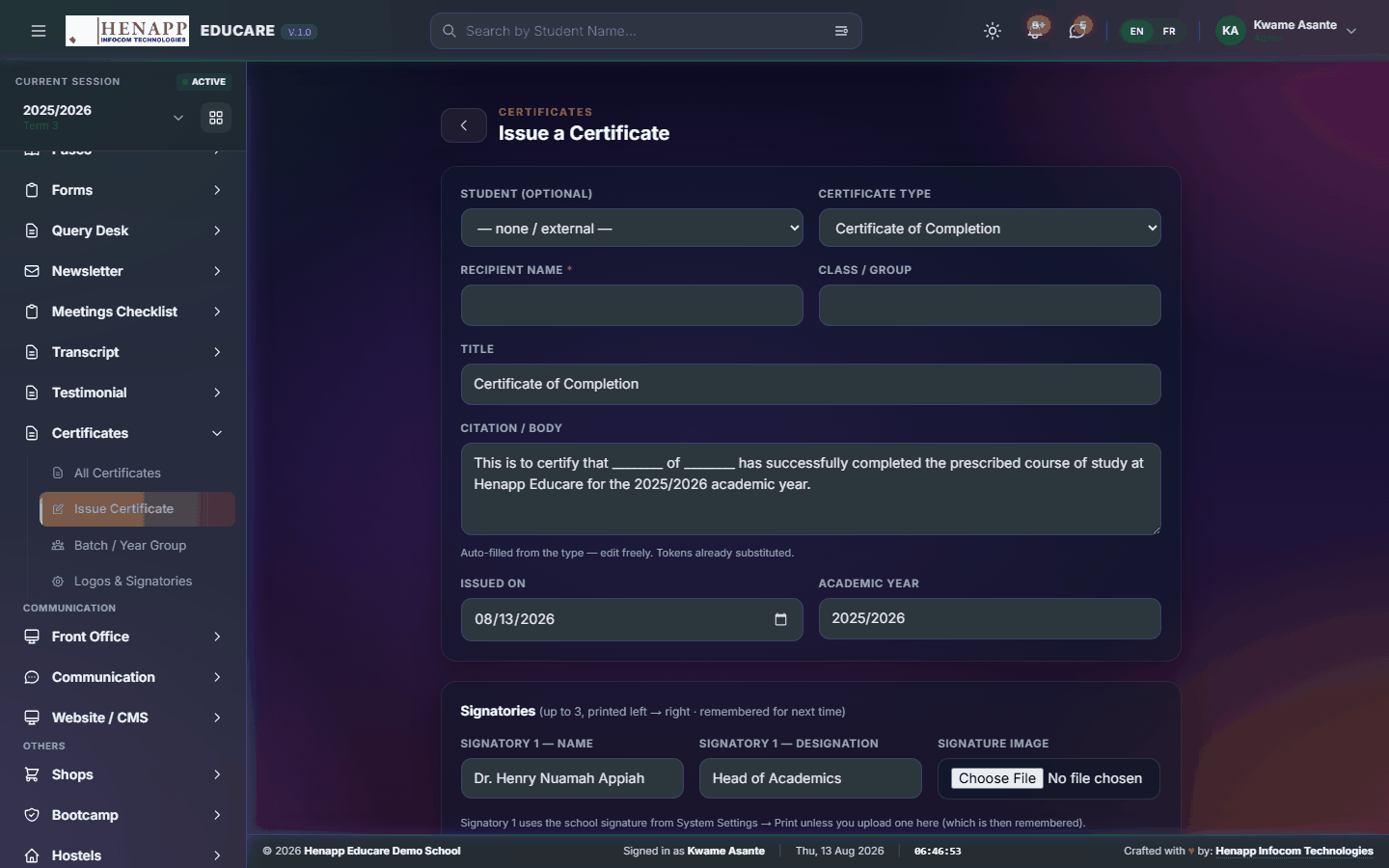Image resolution: width=1389 pixels, height=868 pixels.
Task: Open the Kwame Asante account menu chevron
Action: click(1351, 31)
